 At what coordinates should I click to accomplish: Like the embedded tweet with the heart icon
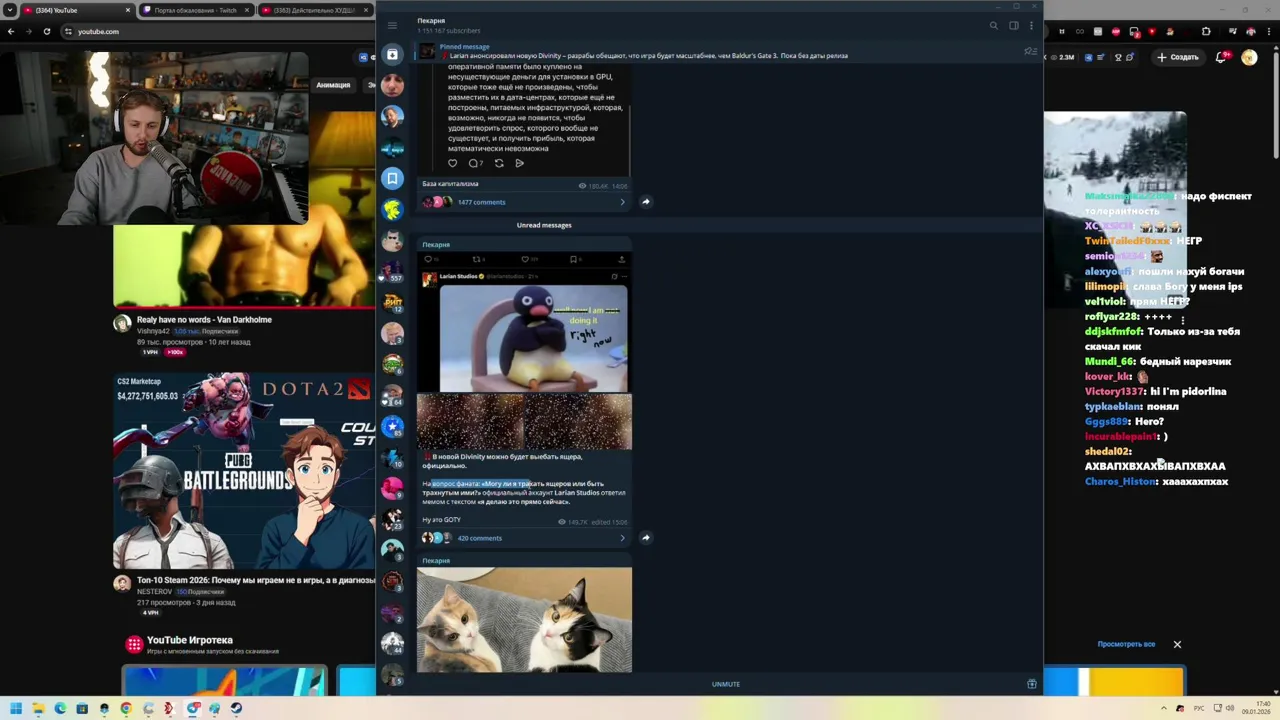tap(524, 259)
